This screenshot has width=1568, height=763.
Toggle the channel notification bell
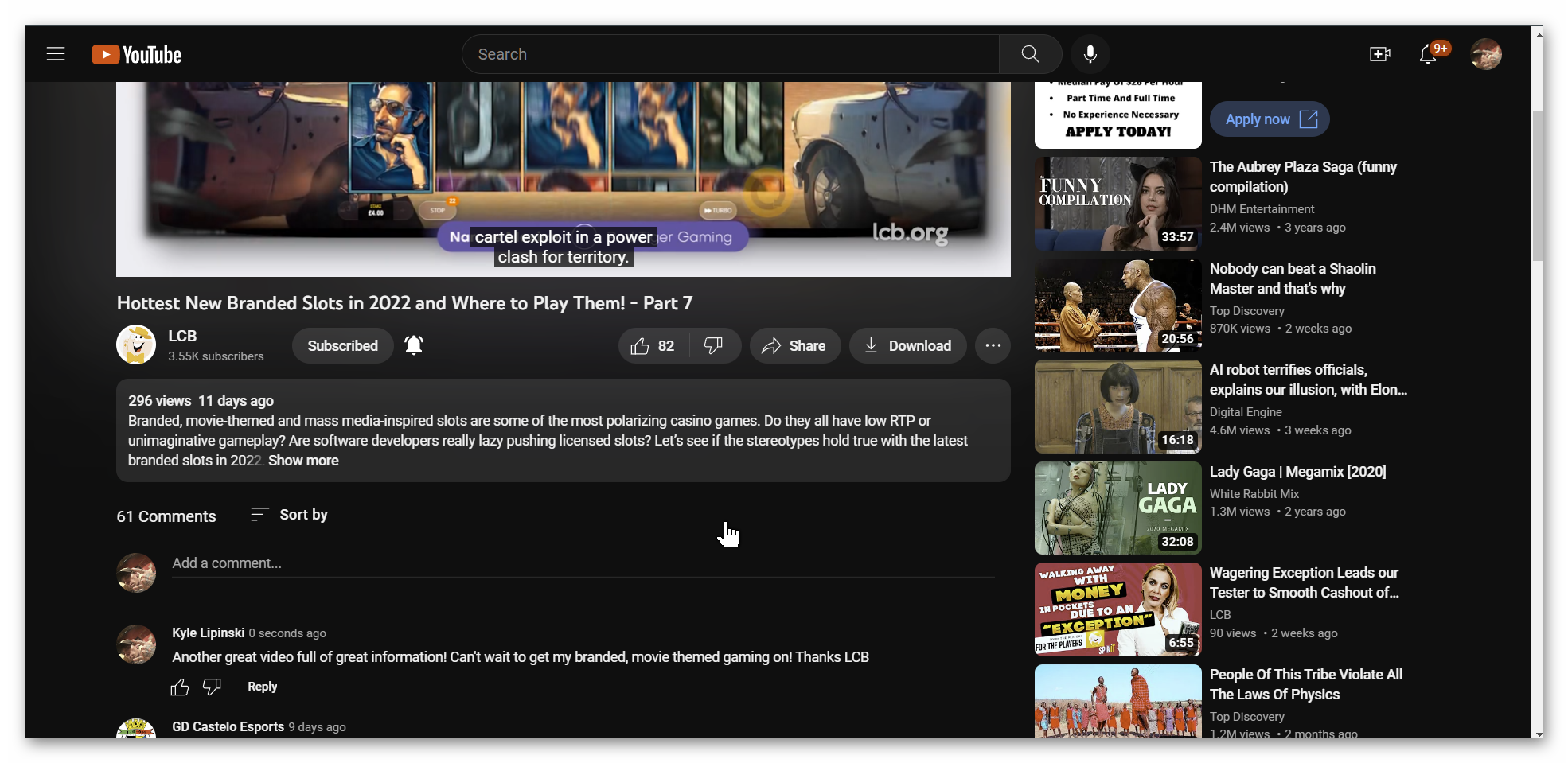pos(414,345)
